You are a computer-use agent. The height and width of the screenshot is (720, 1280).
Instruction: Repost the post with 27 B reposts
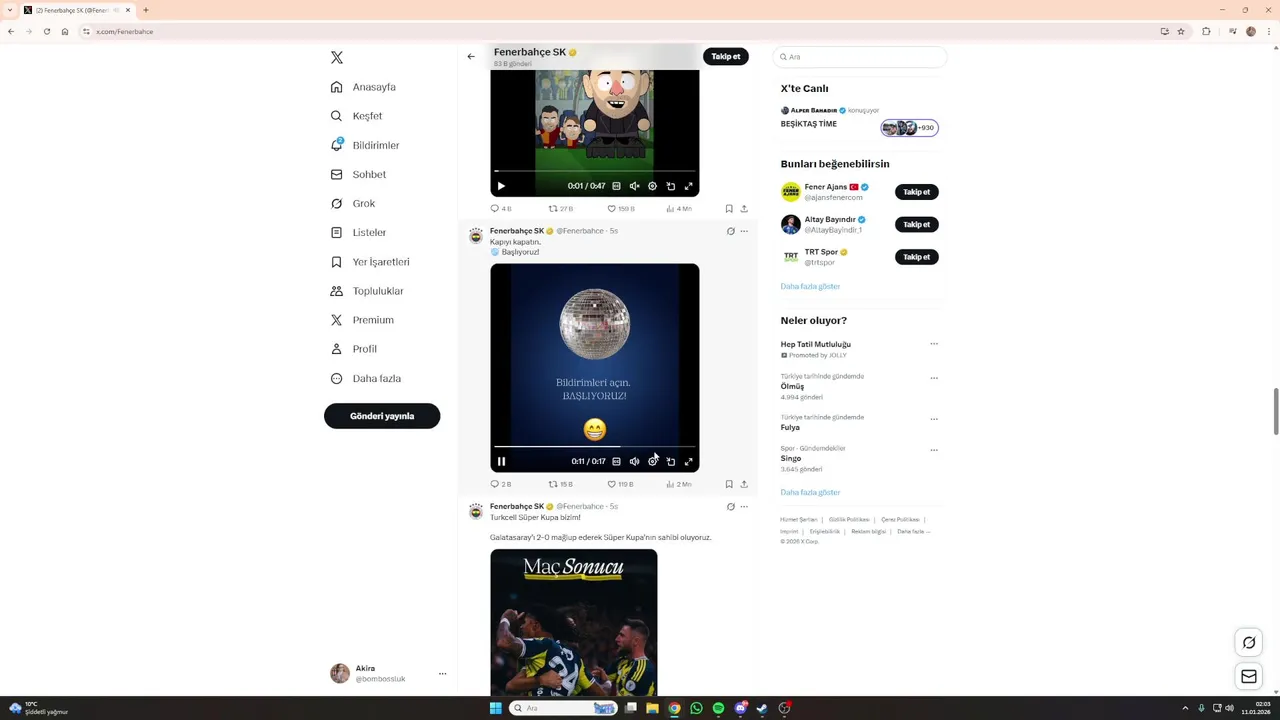tap(560, 209)
